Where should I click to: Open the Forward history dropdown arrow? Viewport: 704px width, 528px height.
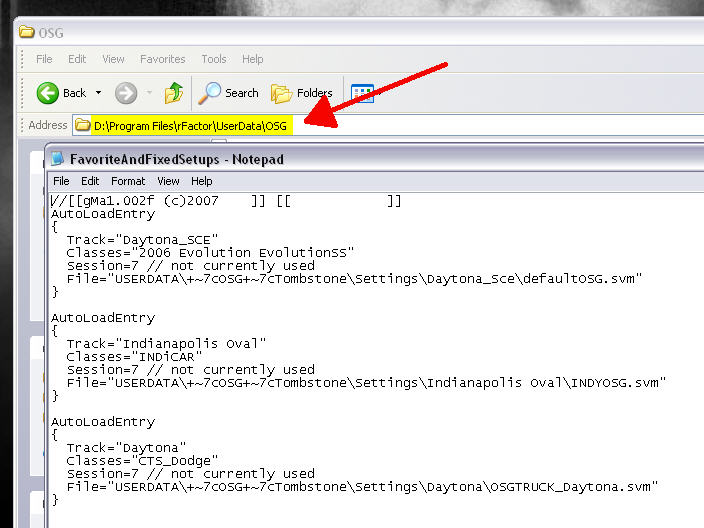[x=149, y=93]
